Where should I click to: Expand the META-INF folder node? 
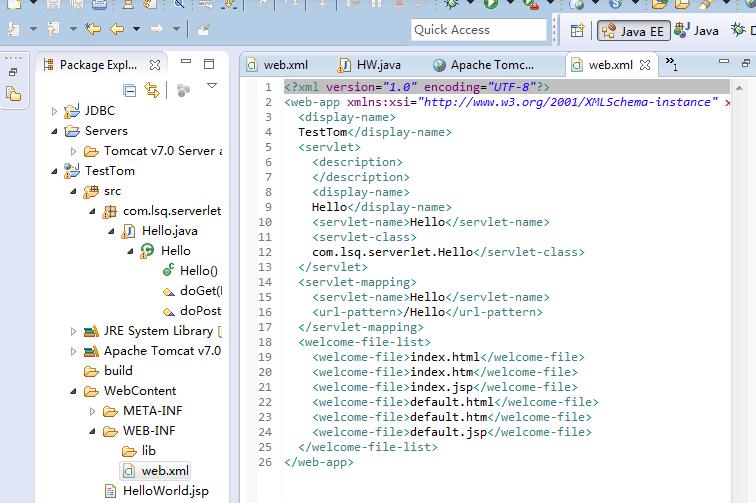[92, 411]
